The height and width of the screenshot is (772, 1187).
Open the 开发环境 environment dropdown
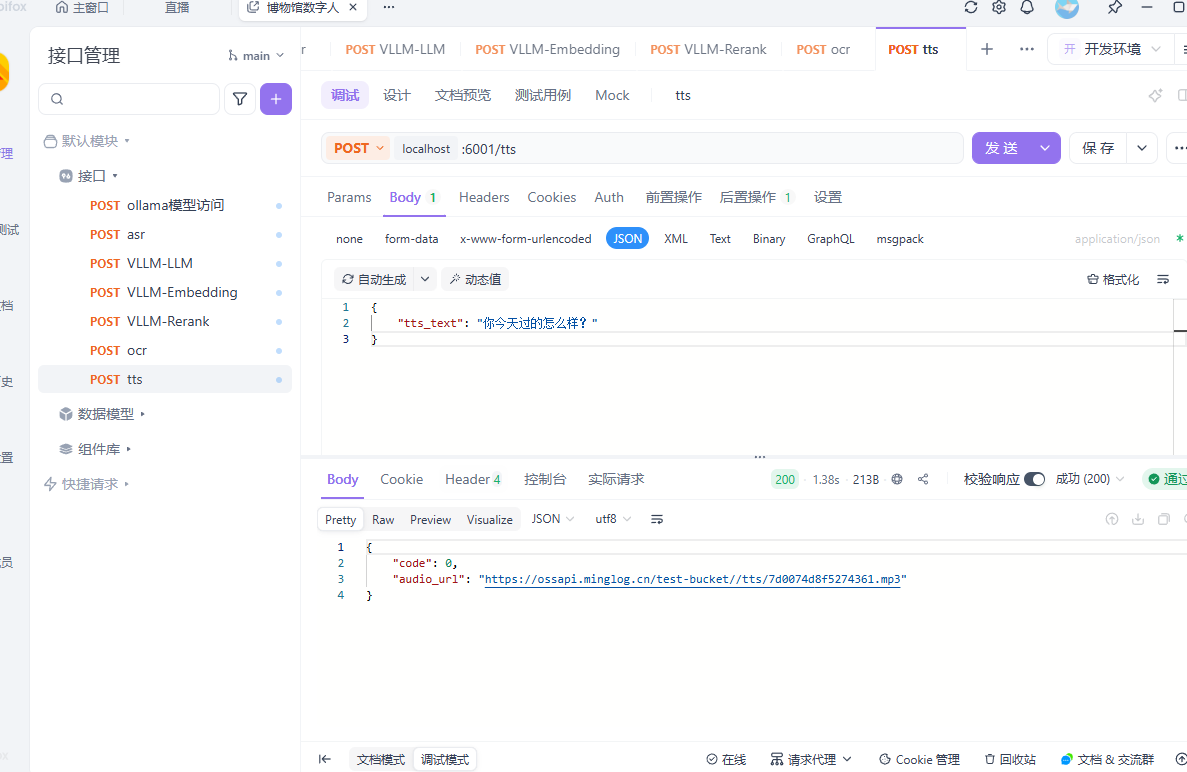coord(1111,49)
